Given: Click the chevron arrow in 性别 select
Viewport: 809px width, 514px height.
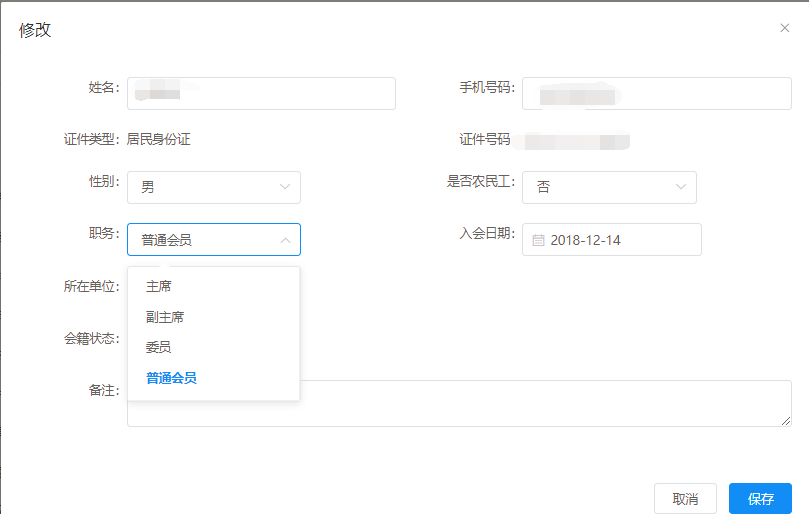Looking at the screenshot, I should [x=285, y=187].
